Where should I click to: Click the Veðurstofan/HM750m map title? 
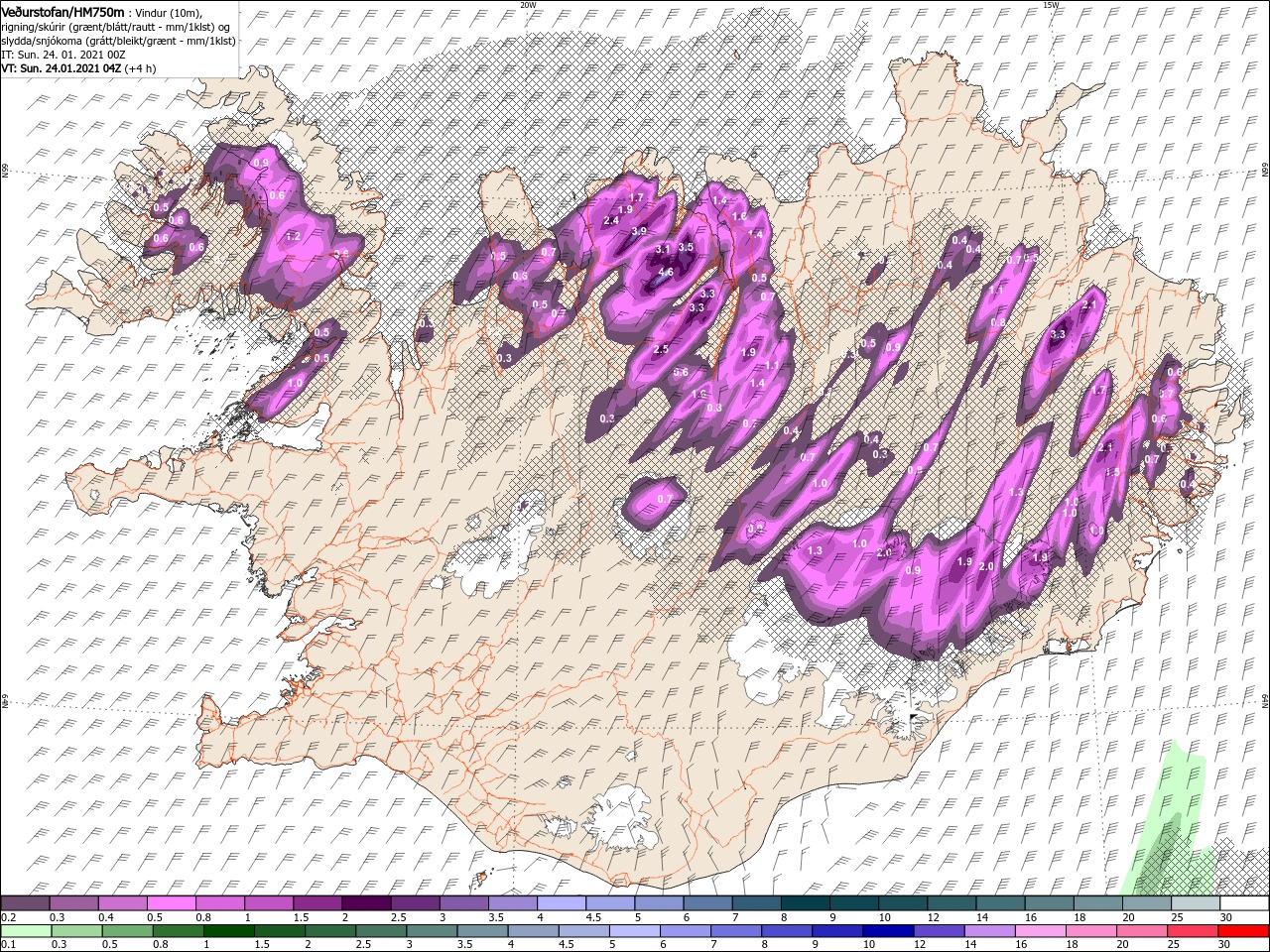click(x=63, y=11)
